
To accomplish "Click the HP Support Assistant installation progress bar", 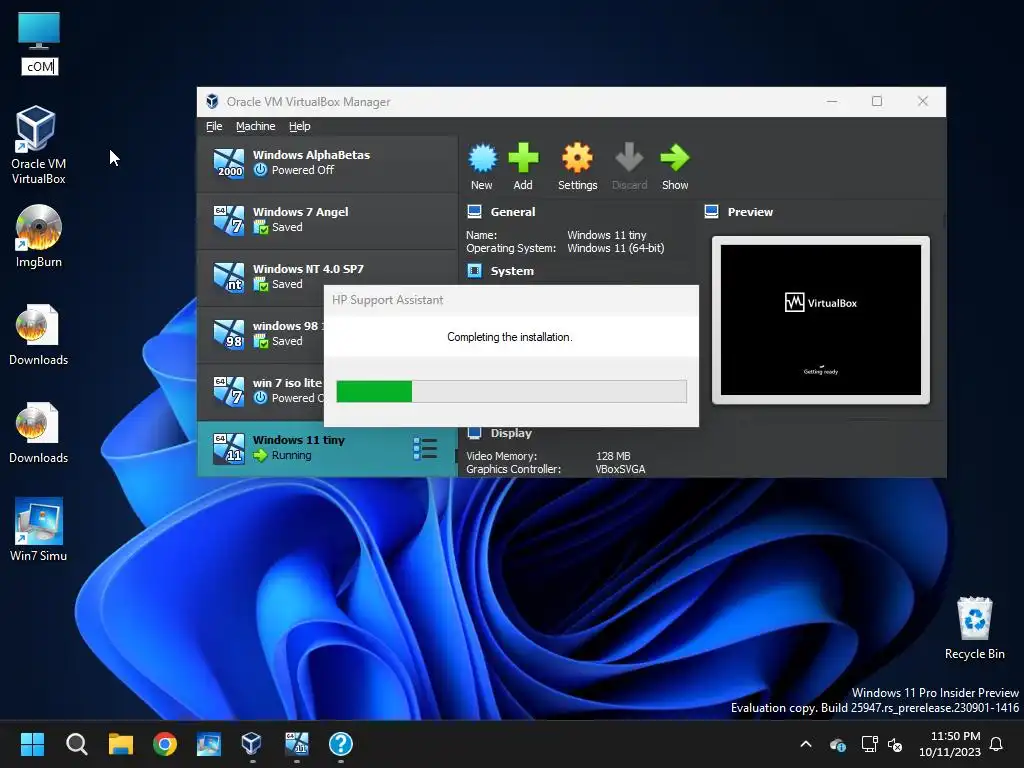I will pos(511,391).
